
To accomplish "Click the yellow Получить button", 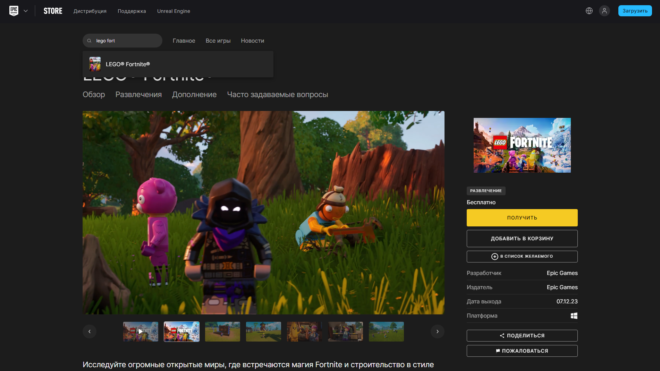I will click(522, 218).
